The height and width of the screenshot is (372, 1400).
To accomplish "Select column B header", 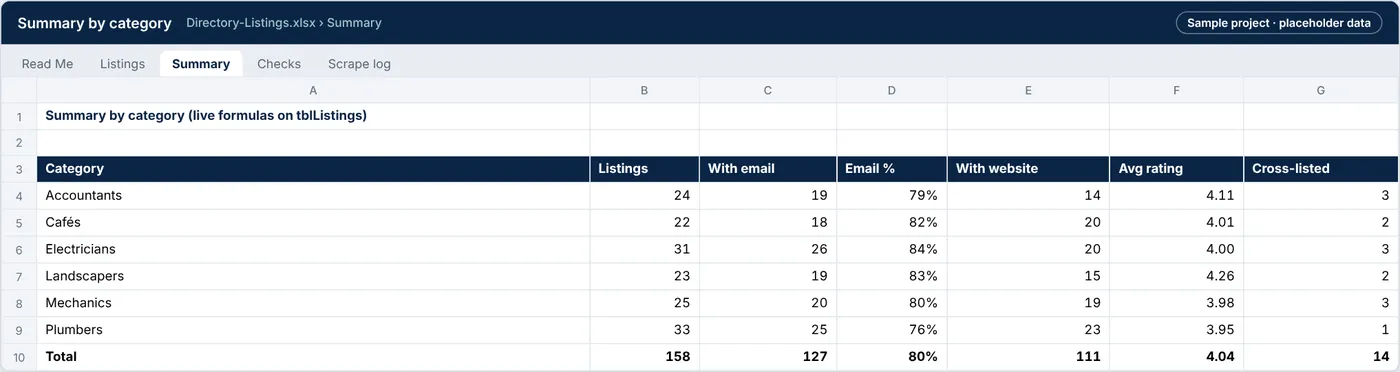I will pyautogui.click(x=644, y=90).
